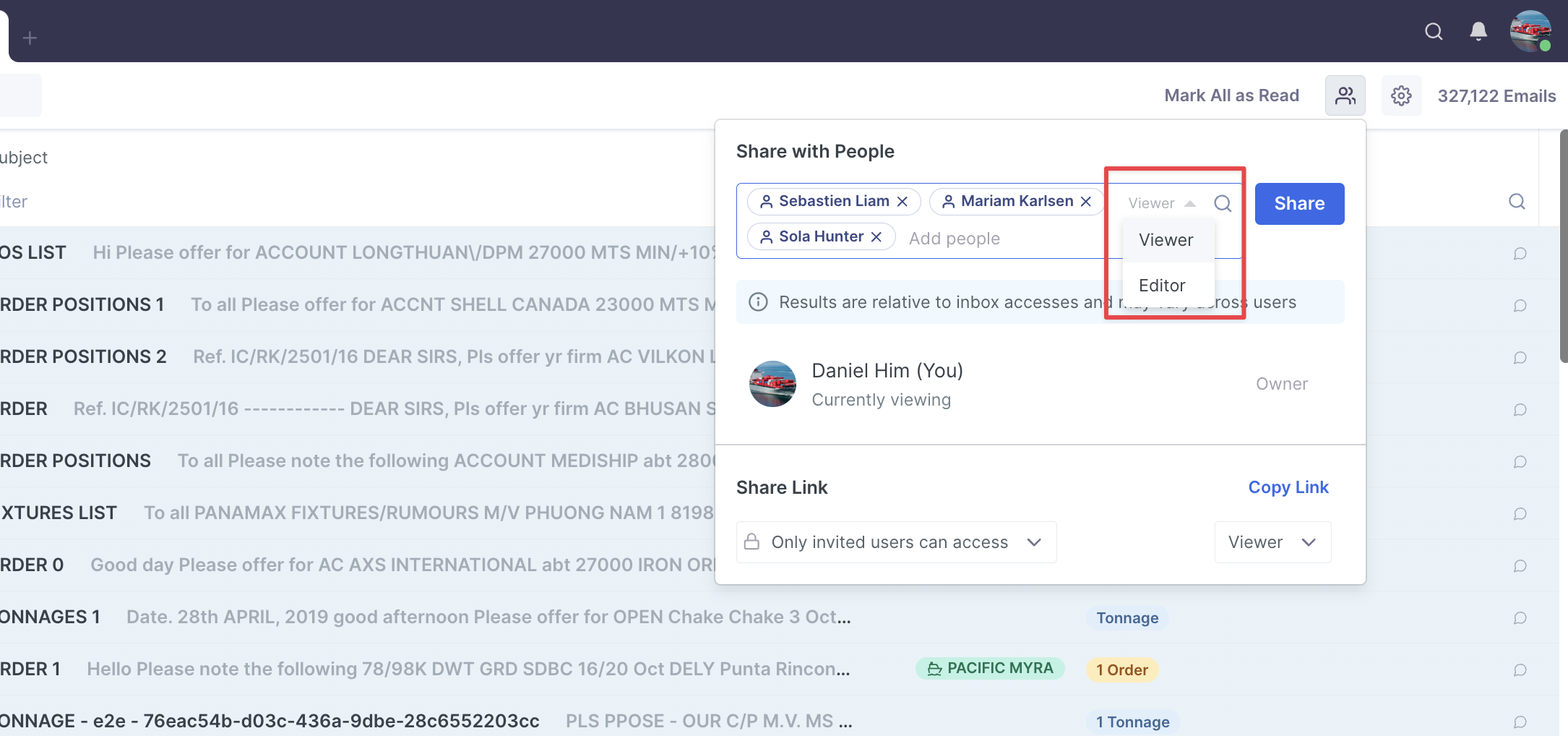Viewport: 1568px width, 736px height.
Task: Click comment icon on ORDER POSITIONS 1 row
Action: tap(1520, 306)
